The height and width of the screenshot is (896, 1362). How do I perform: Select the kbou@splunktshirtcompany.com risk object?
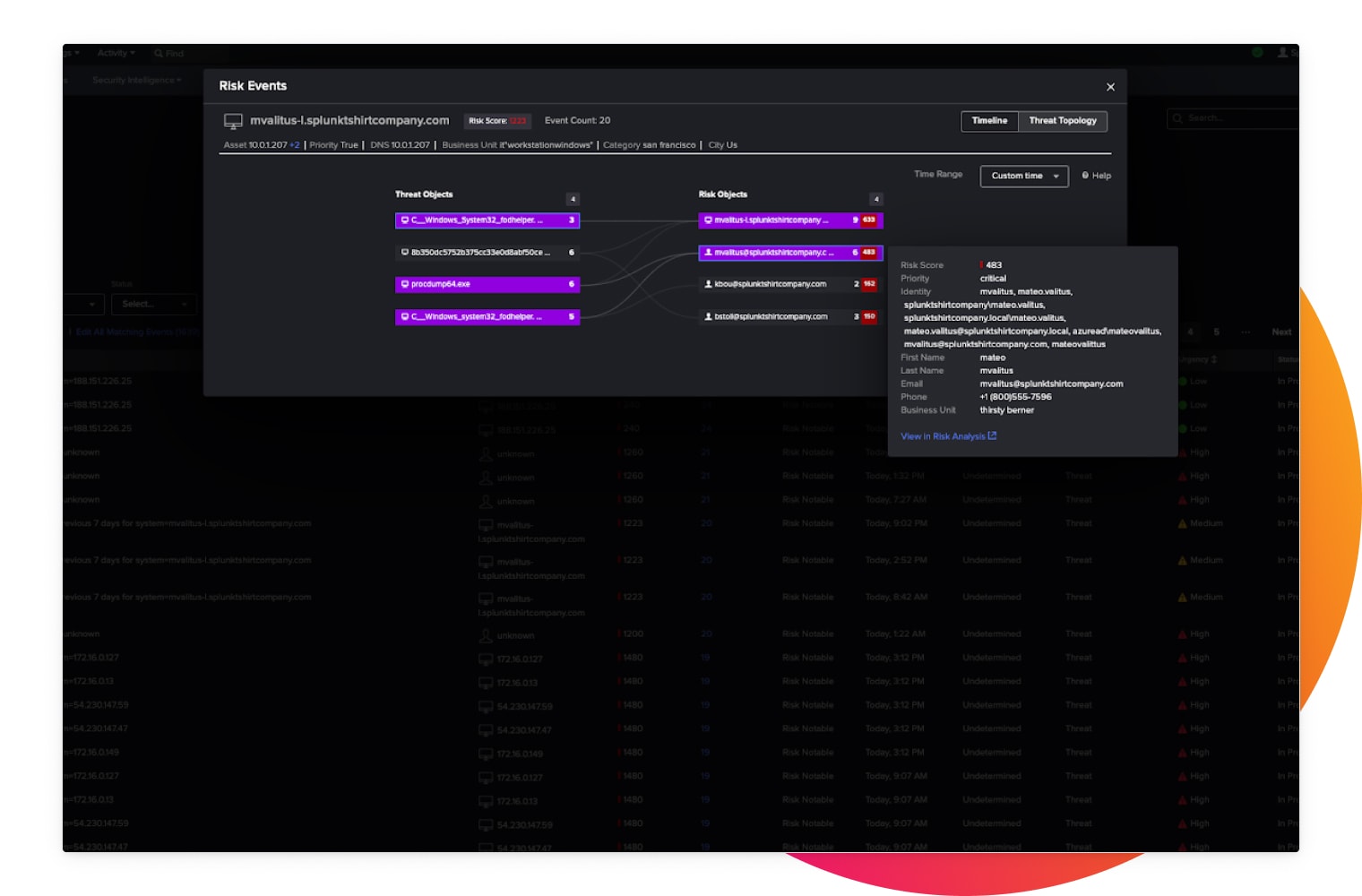point(790,284)
